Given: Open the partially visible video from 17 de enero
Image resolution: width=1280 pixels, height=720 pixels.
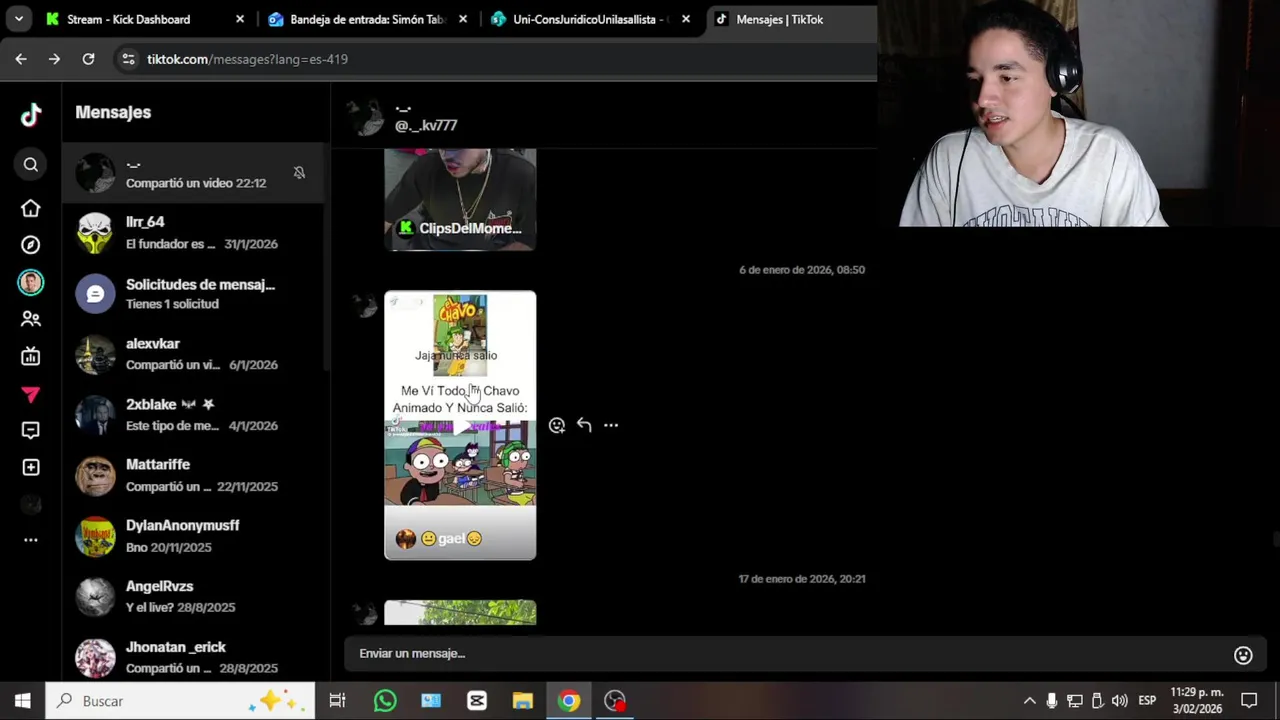Looking at the screenshot, I should (460, 612).
